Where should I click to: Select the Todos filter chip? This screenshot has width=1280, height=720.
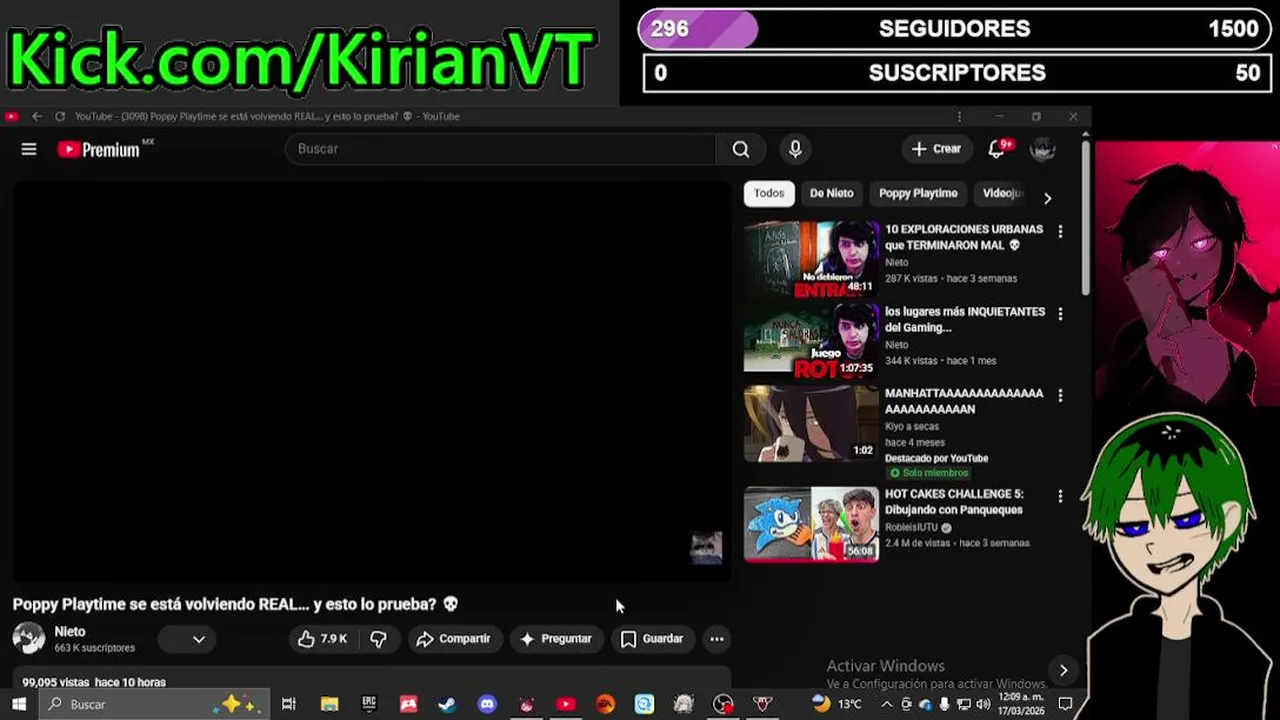769,194
